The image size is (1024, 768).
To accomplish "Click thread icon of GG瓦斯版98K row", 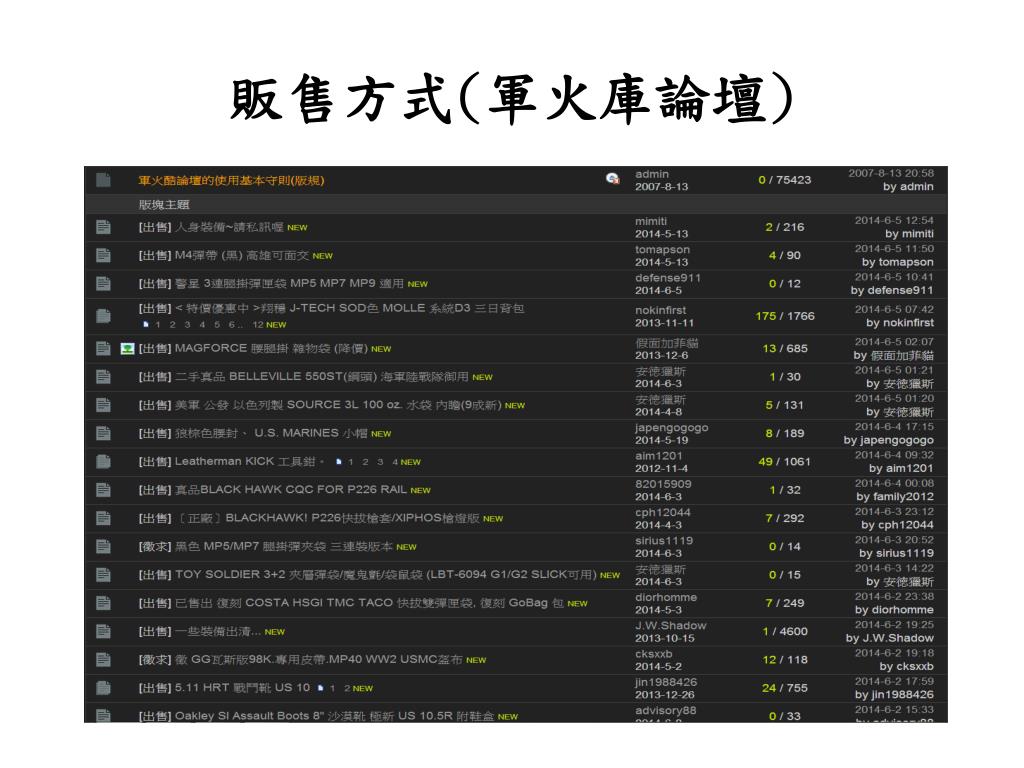I will pos(103,660).
